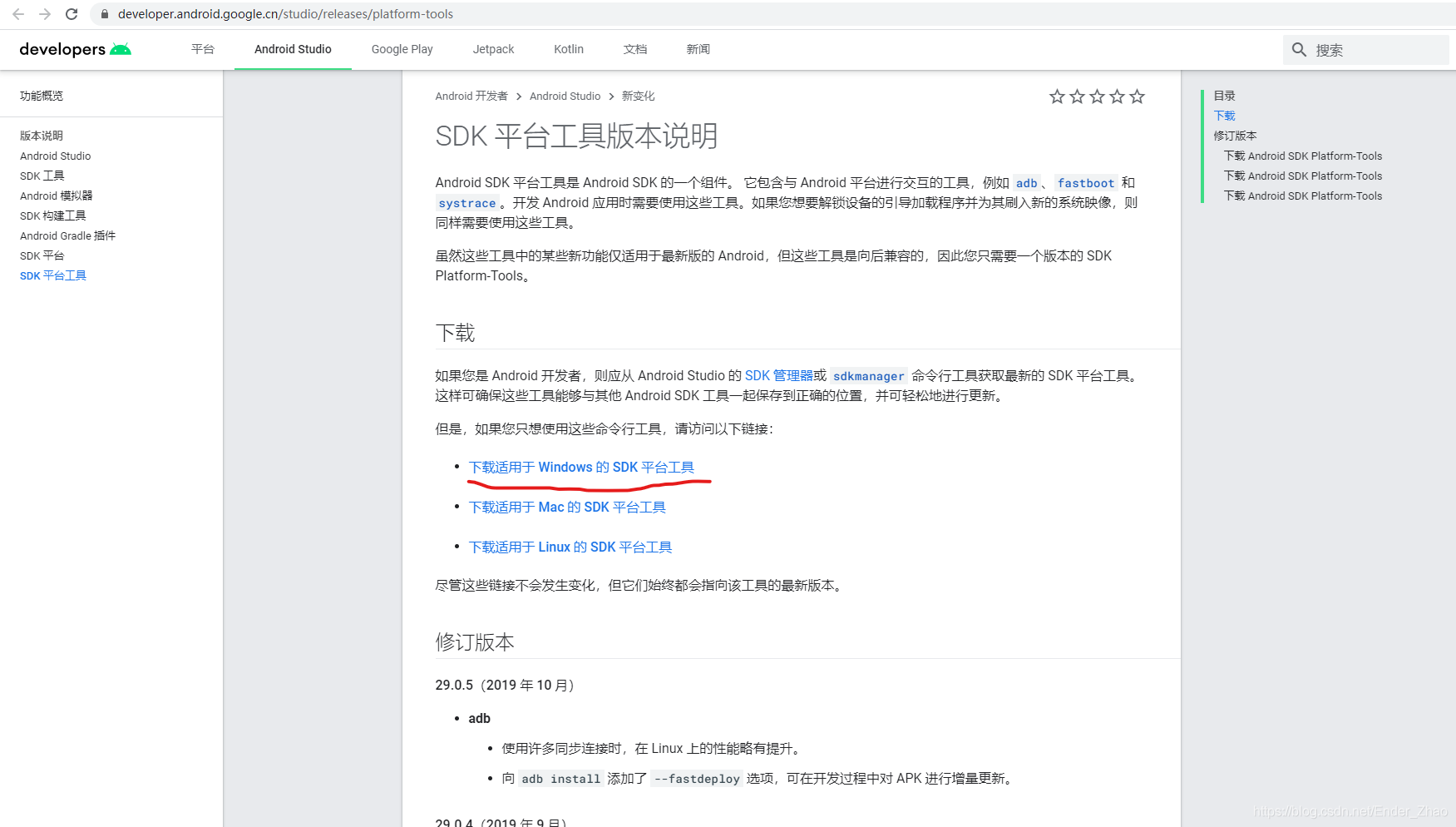Open the Google Play tab
The width and height of the screenshot is (1456, 827).
[402, 49]
